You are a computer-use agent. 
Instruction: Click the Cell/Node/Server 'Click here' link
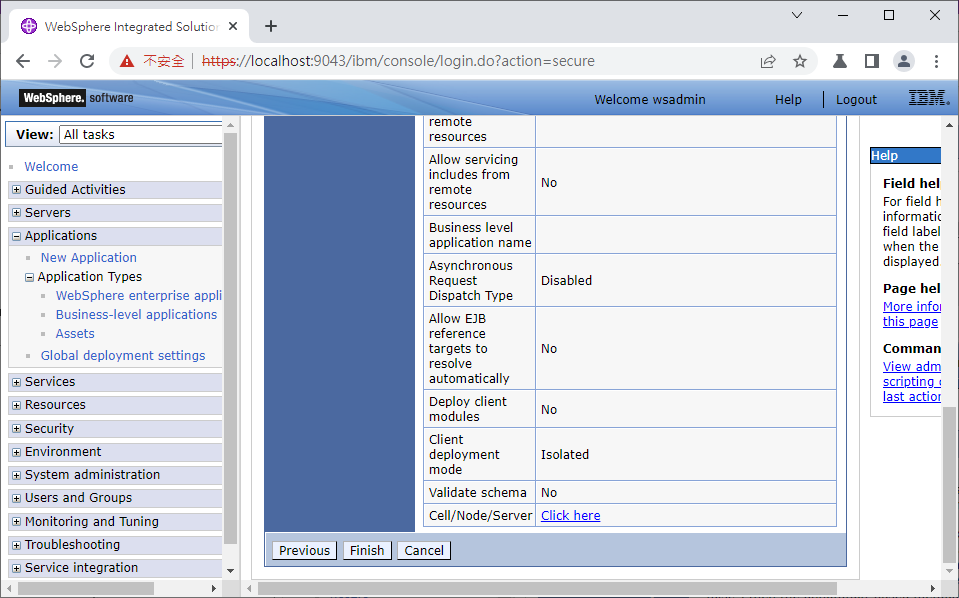[571, 515]
